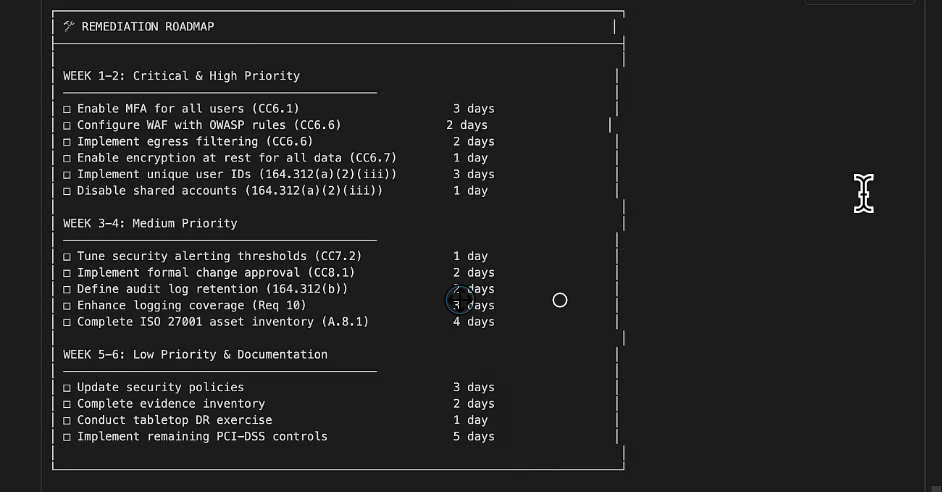Mark Complete evidence inventory checkbox
Screen dimensions: 942x492
point(67,404)
